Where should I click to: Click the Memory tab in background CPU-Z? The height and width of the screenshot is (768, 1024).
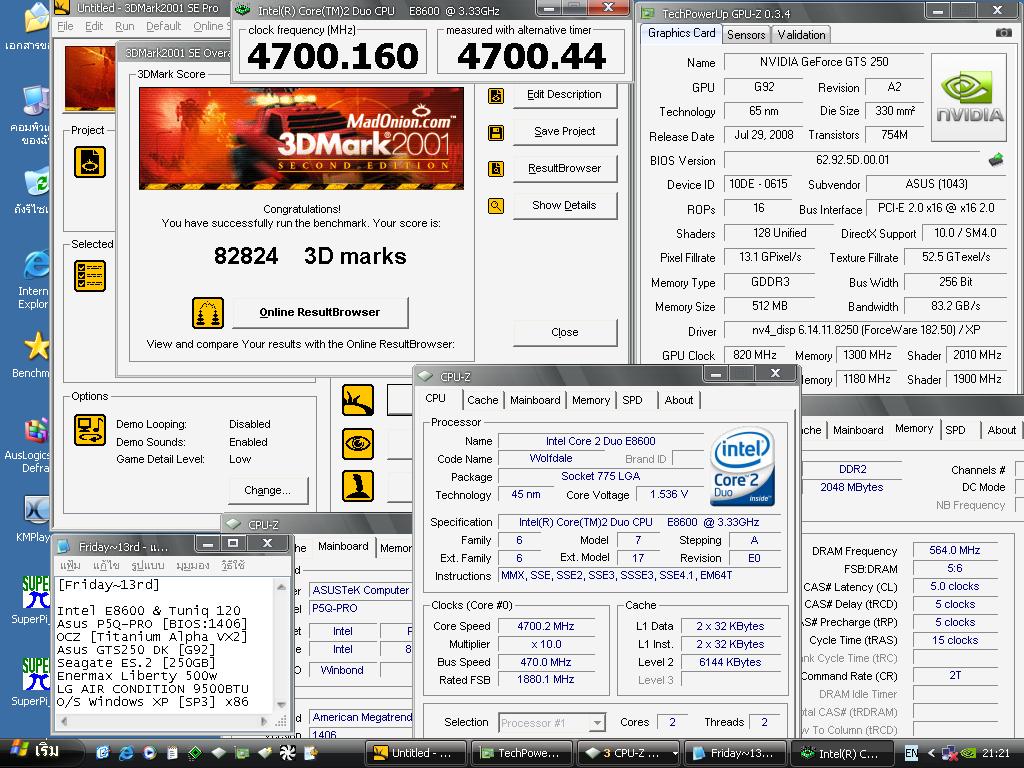(914, 429)
